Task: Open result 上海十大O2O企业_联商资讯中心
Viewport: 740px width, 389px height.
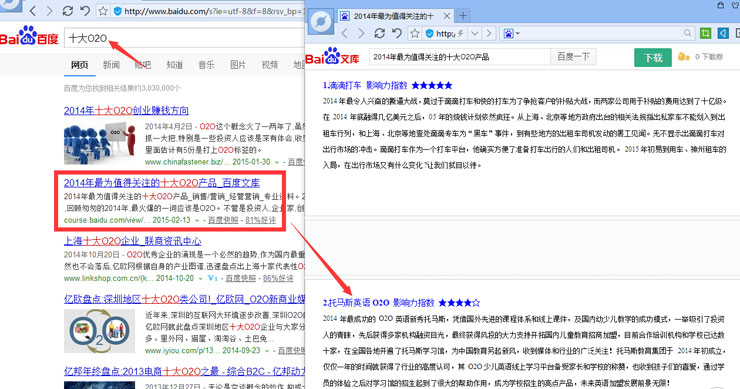Action: pos(133,241)
